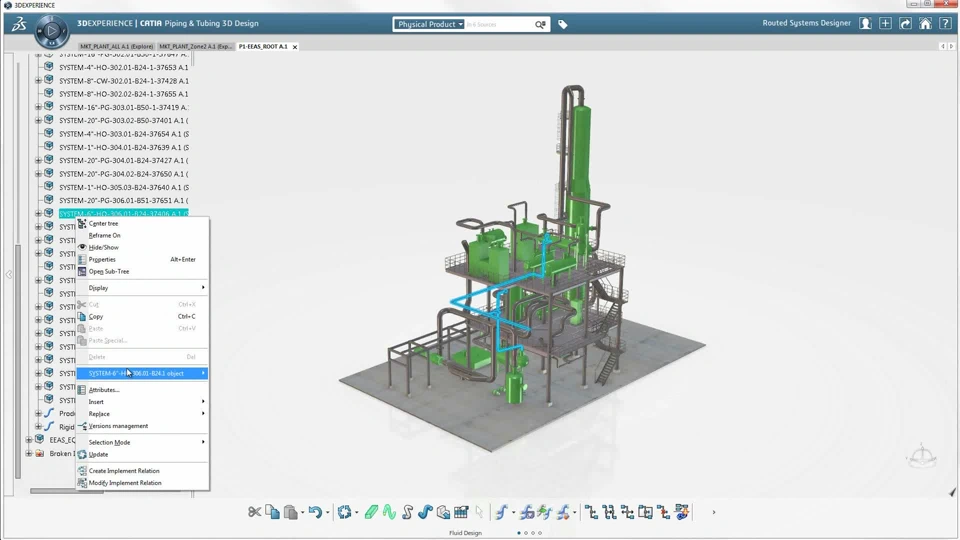Switch to MKT_PLANT_Zone2 A.1 tab

click(x=195, y=47)
